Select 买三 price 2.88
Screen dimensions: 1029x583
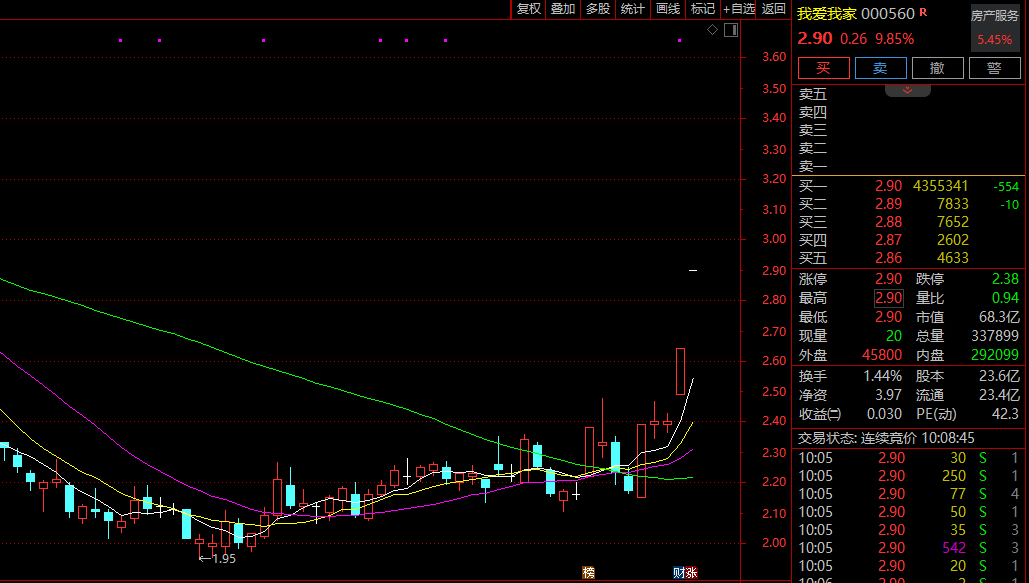click(889, 222)
